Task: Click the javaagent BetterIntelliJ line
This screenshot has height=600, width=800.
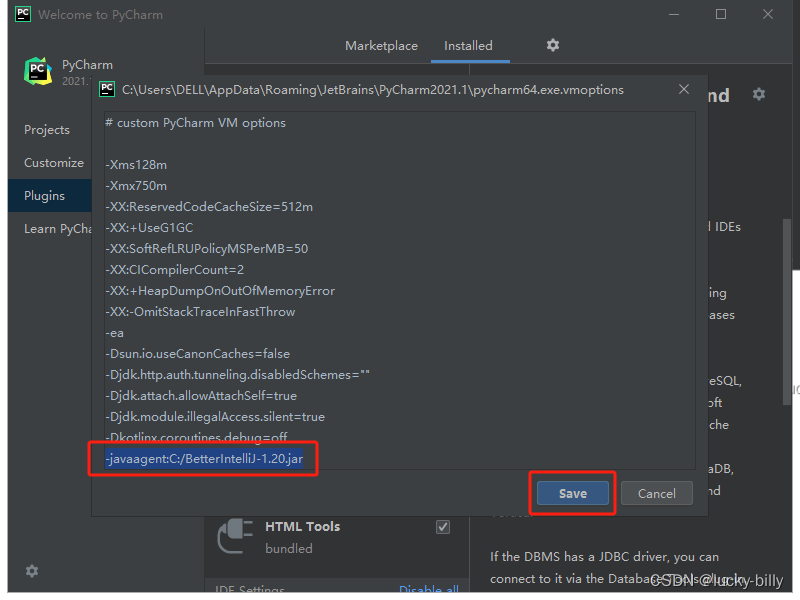Action: click(204, 459)
